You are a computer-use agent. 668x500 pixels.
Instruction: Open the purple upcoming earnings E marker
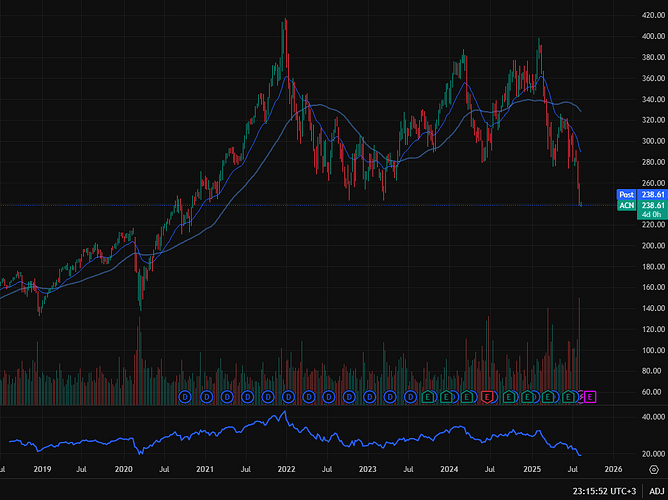(x=589, y=397)
